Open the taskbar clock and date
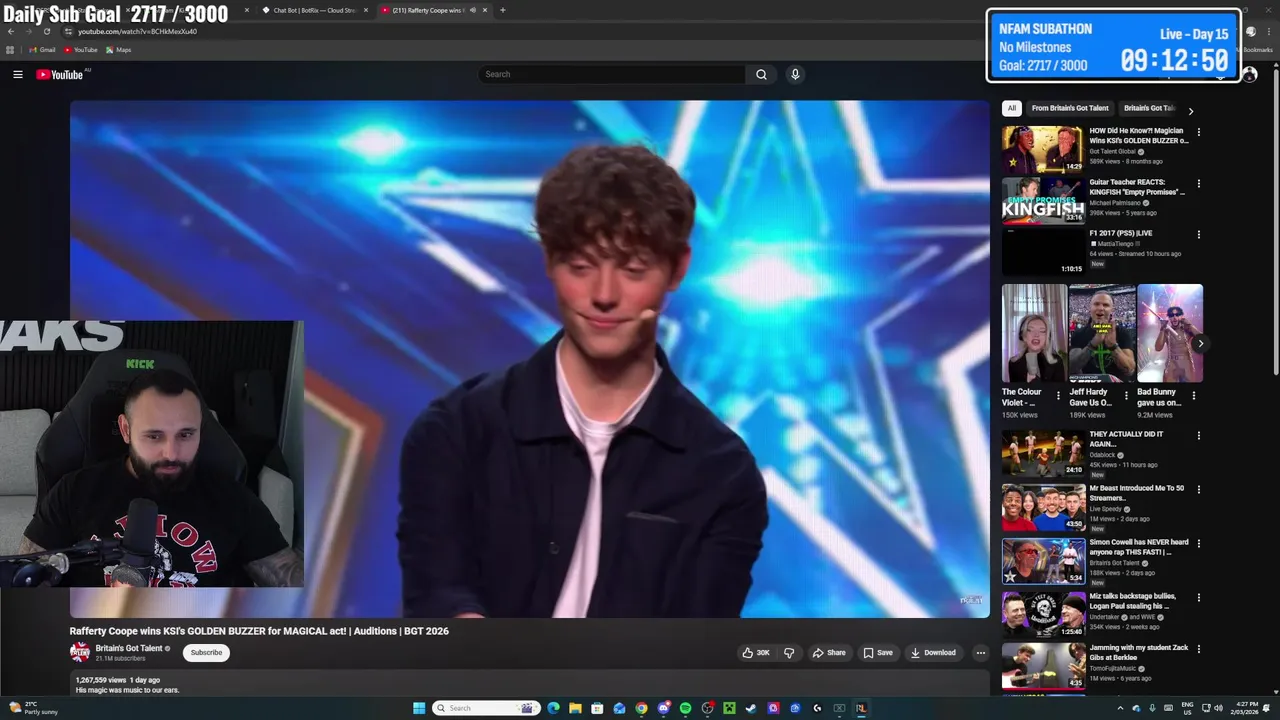Screen dimensions: 1280x720 (x=1244, y=708)
